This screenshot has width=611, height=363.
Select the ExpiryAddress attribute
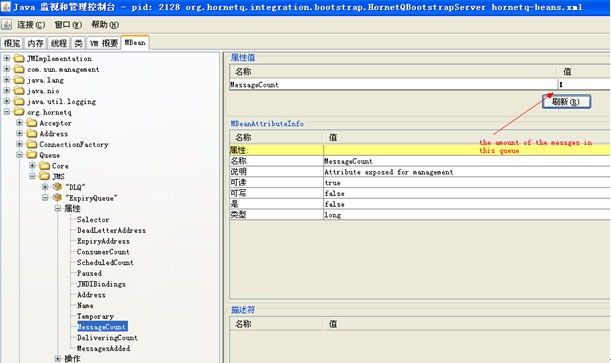(103, 241)
